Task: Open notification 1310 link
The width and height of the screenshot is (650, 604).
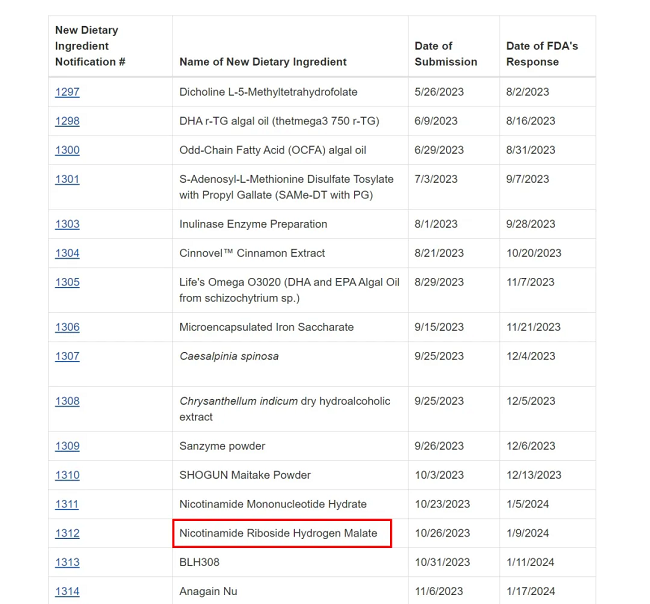Action: click(67, 475)
